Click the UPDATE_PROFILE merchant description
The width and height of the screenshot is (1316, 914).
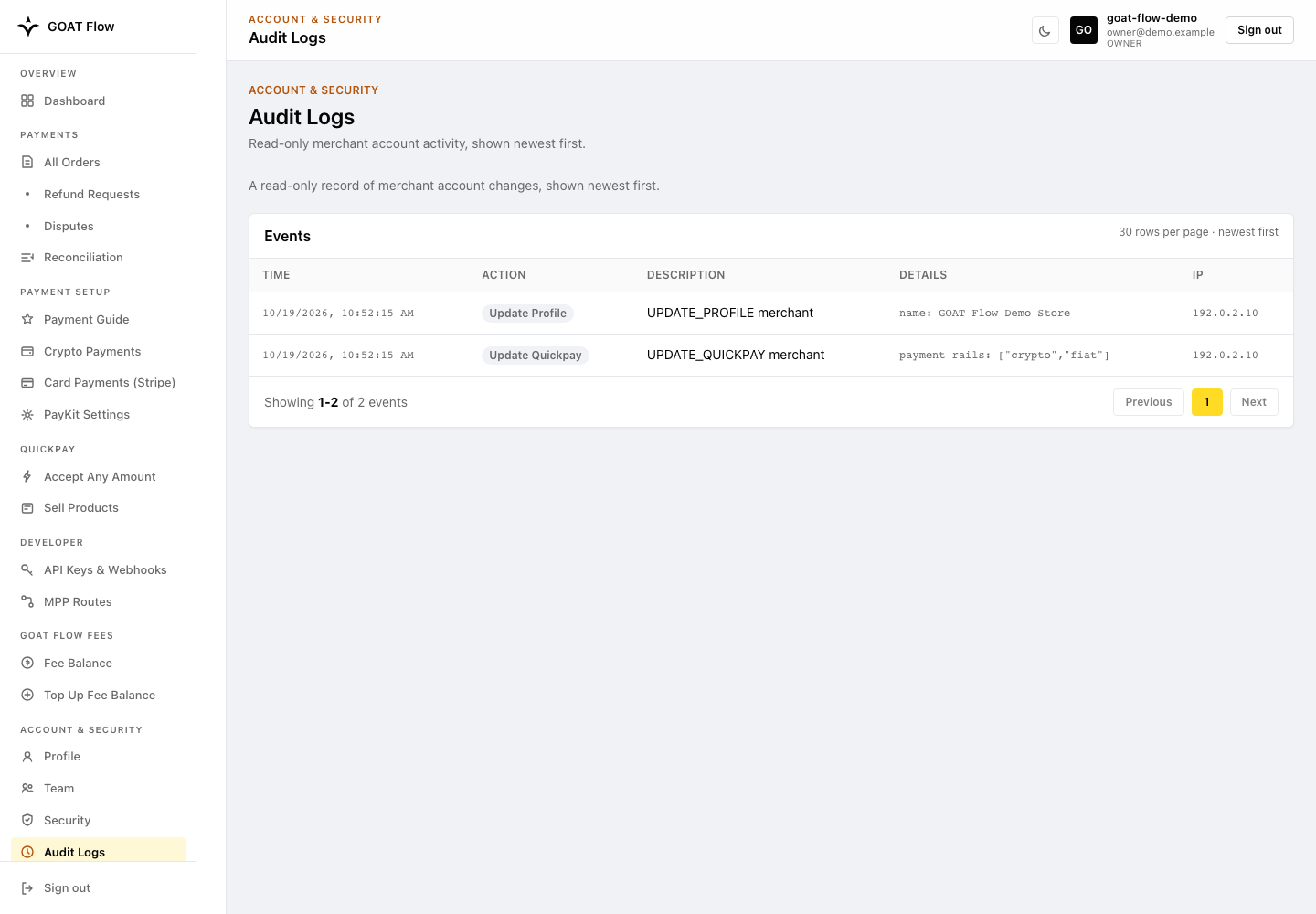[x=730, y=314]
